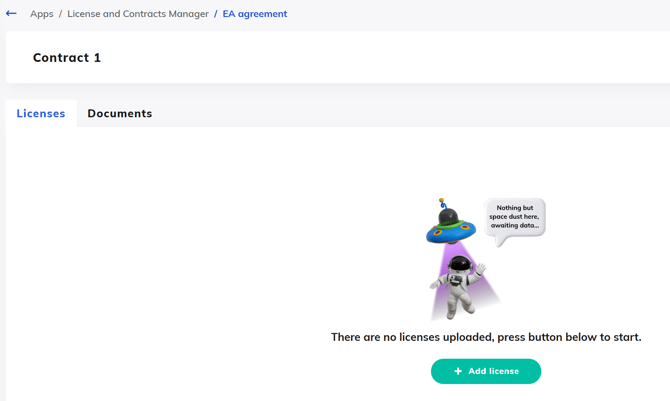The width and height of the screenshot is (670, 401).
Task: Go to License and Contracts Manager breadcrumb
Action: point(138,14)
